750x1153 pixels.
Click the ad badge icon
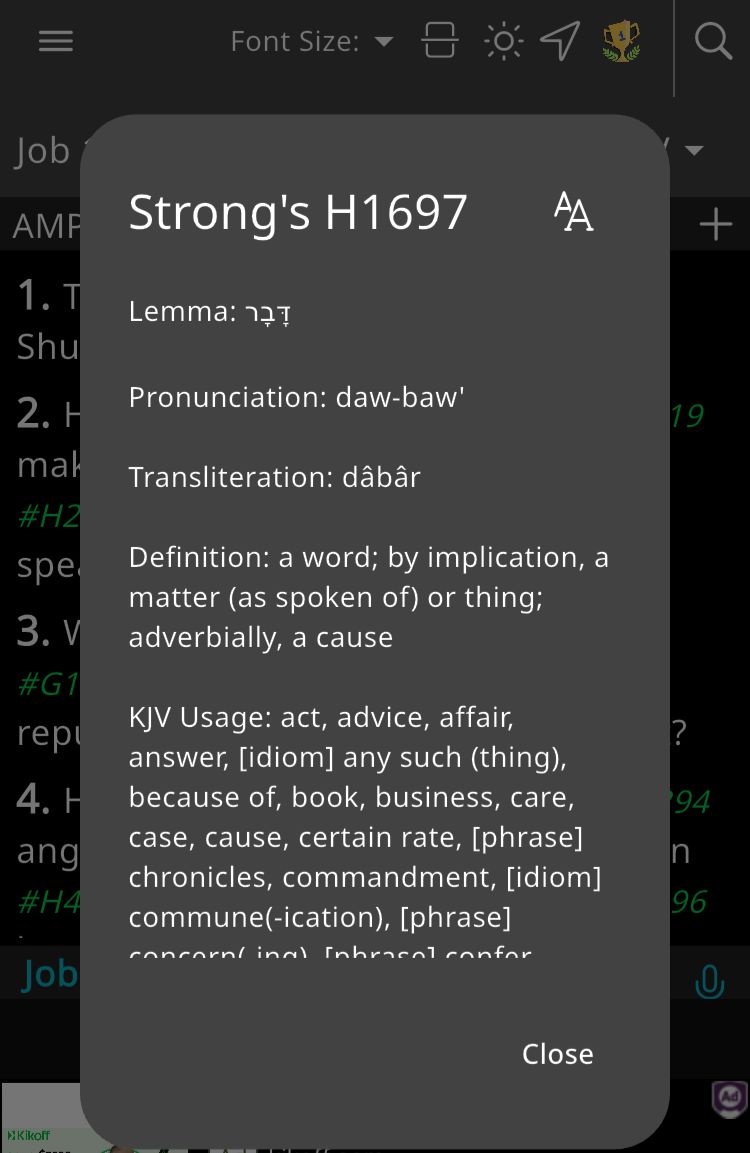[x=729, y=1097]
